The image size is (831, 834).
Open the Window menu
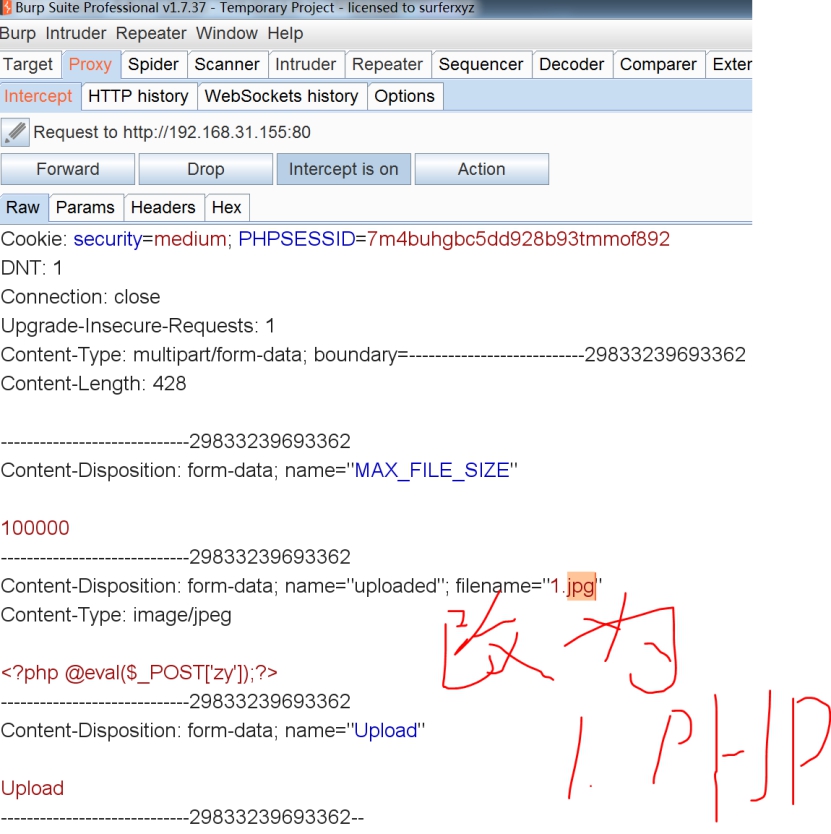pos(227,33)
